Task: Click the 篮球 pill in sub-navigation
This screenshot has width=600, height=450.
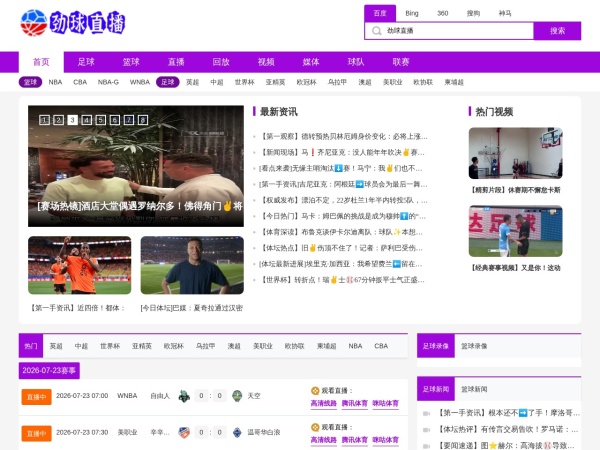Action: pos(30,82)
